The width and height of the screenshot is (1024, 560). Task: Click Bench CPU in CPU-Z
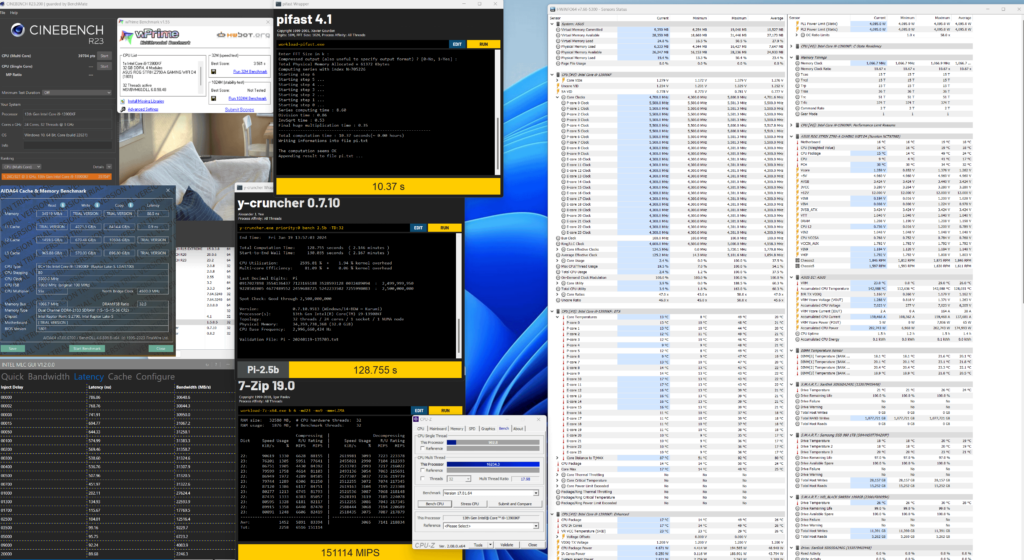point(435,504)
